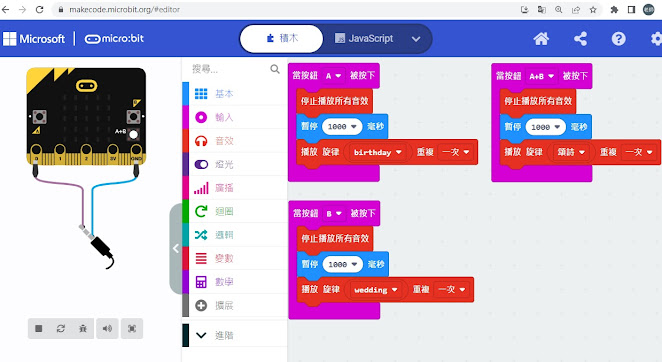Bookmark this page with the star icon
Image resolution: width=662 pixels, height=362 pixels.
point(593,9)
